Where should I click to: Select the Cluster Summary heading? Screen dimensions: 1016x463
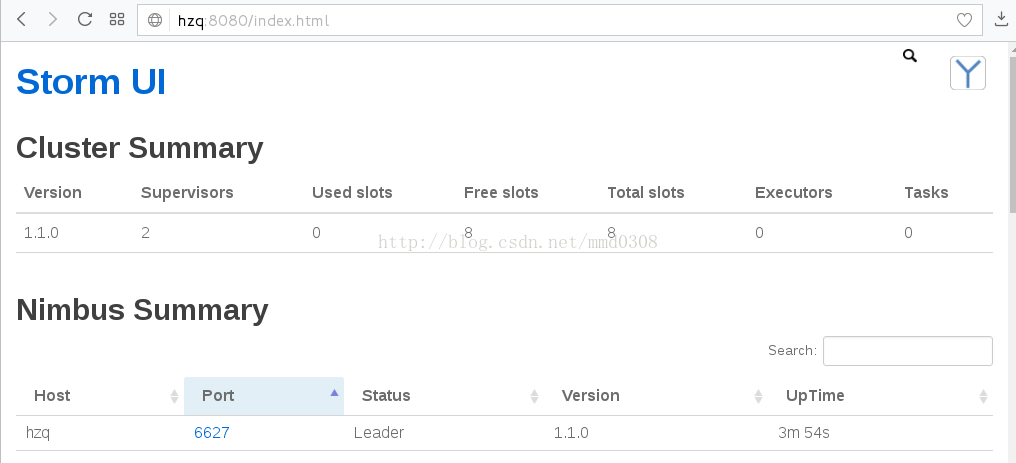139,148
